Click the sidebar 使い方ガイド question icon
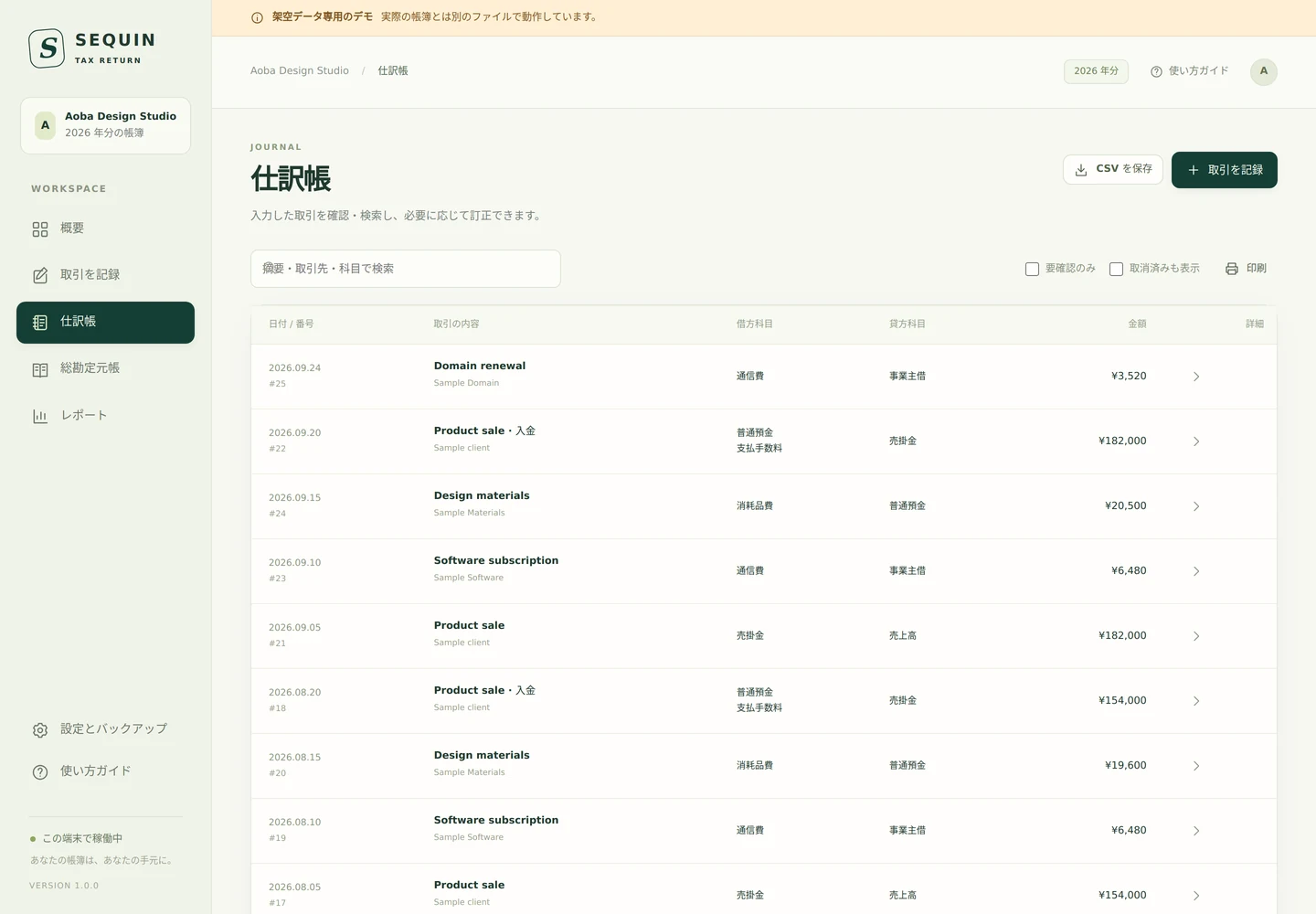1316x914 pixels. point(40,772)
